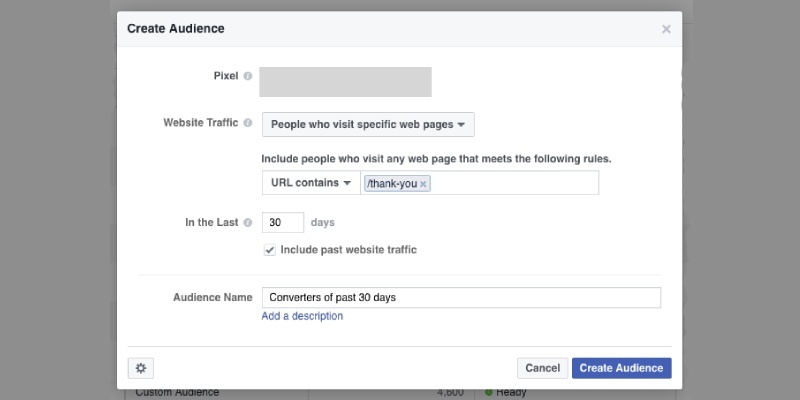Click the Website Traffic info icon
Image resolution: width=800 pixels, height=400 pixels.
(247, 123)
